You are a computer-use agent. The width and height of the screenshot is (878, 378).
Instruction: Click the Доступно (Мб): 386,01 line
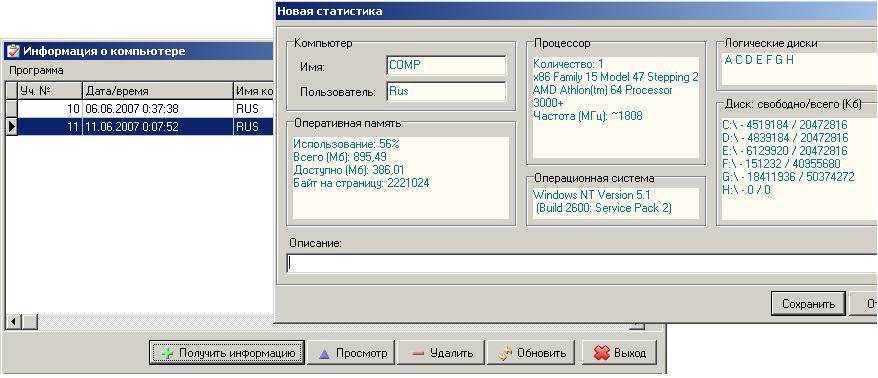pos(349,170)
